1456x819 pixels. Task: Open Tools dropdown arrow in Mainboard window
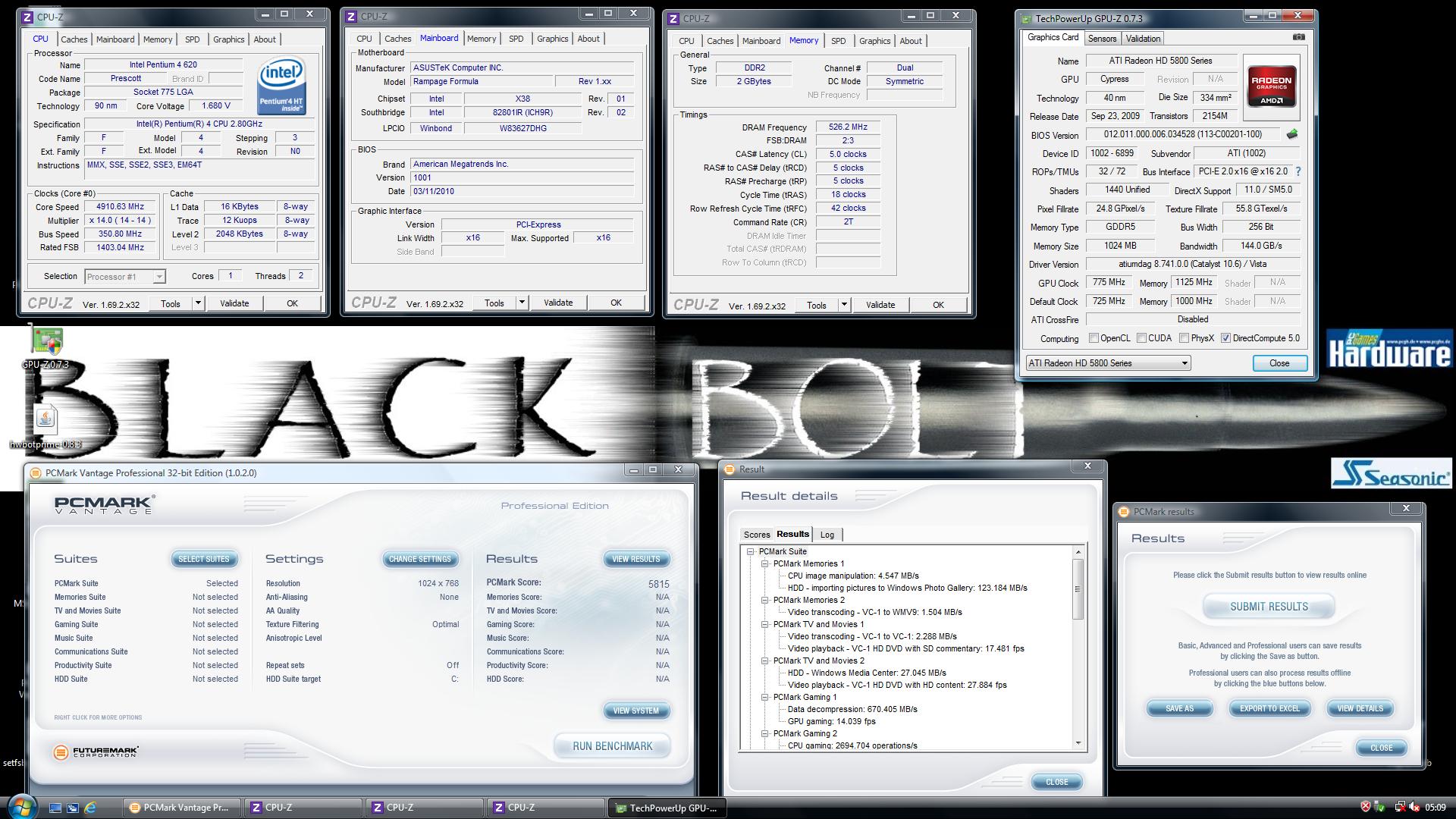pos(522,303)
